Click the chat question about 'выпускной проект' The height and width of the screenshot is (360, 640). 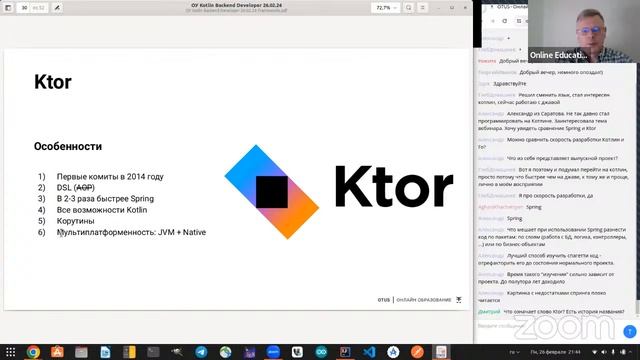(x=562, y=158)
